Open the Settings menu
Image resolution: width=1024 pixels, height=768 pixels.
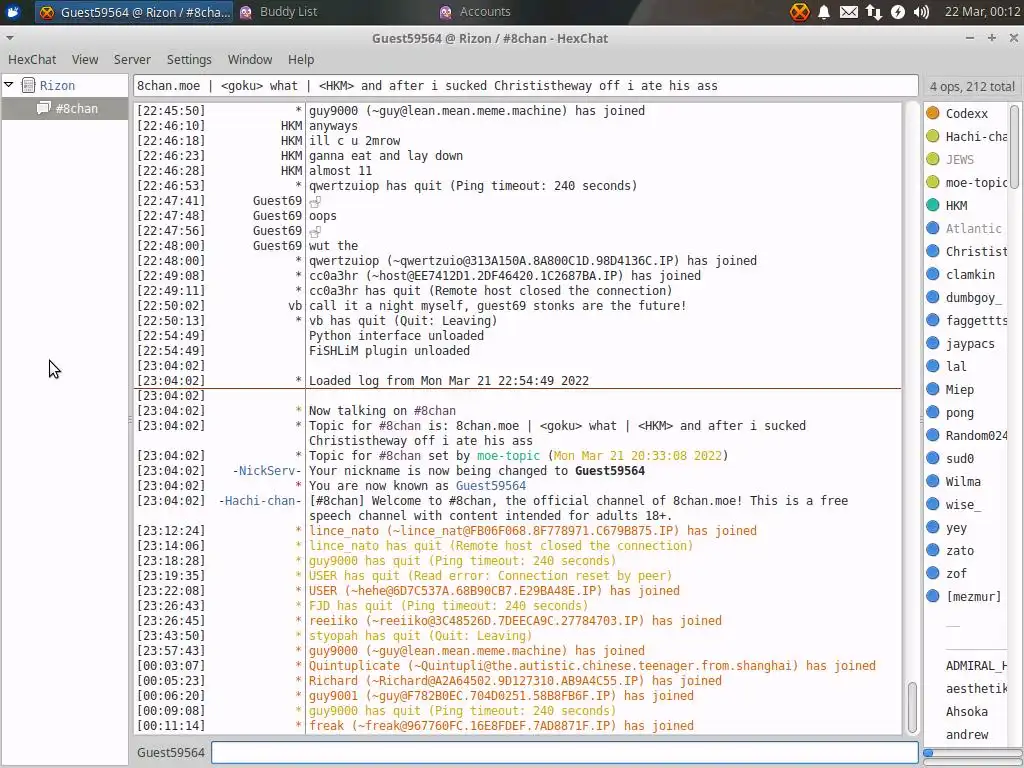(189, 59)
